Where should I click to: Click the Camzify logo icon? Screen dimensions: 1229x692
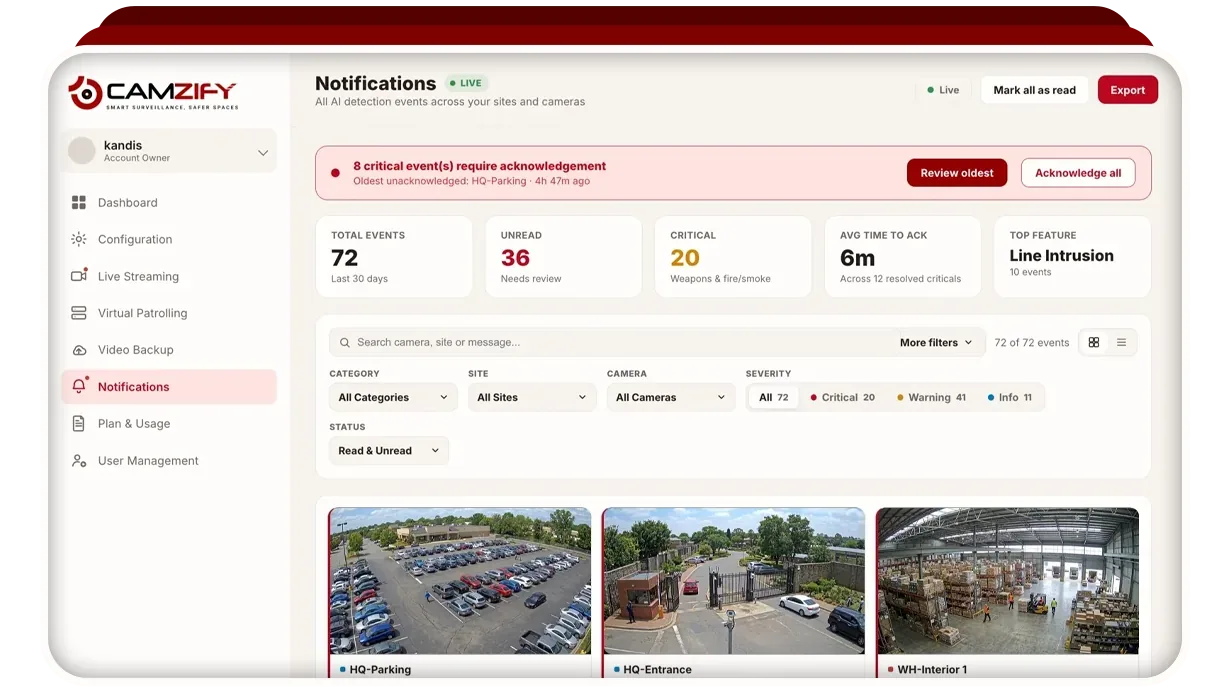[x=85, y=93]
